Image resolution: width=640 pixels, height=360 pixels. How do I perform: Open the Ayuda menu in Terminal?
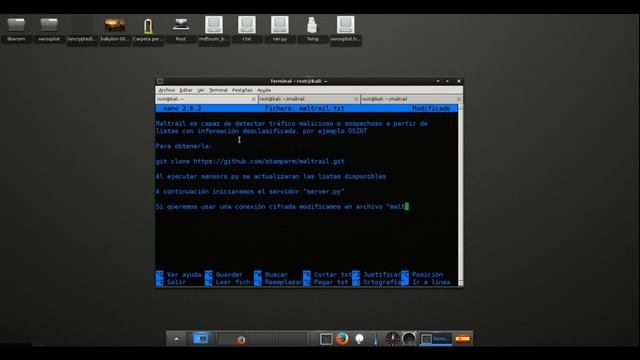coord(264,90)
